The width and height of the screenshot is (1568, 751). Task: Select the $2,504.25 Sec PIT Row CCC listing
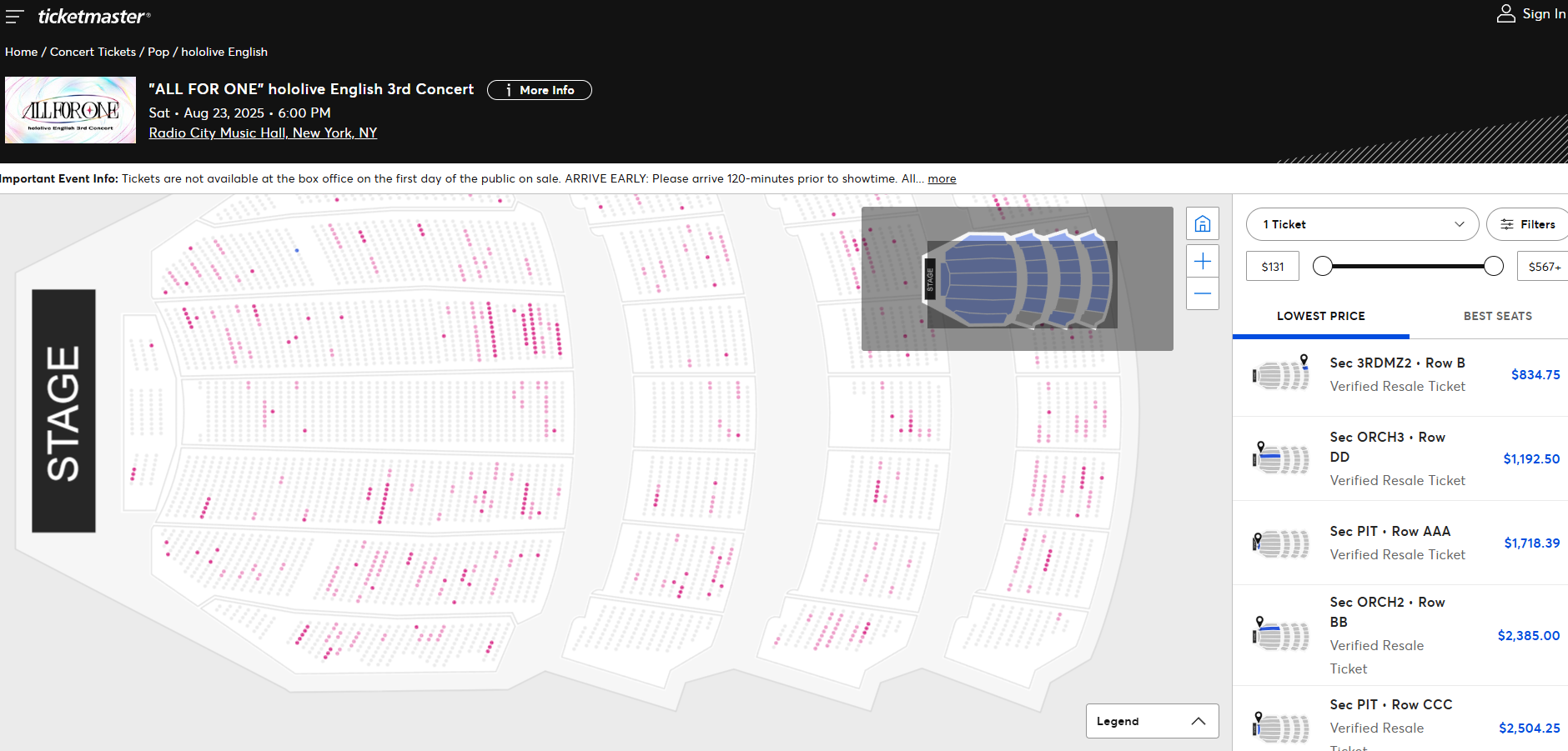[1400, 719]
